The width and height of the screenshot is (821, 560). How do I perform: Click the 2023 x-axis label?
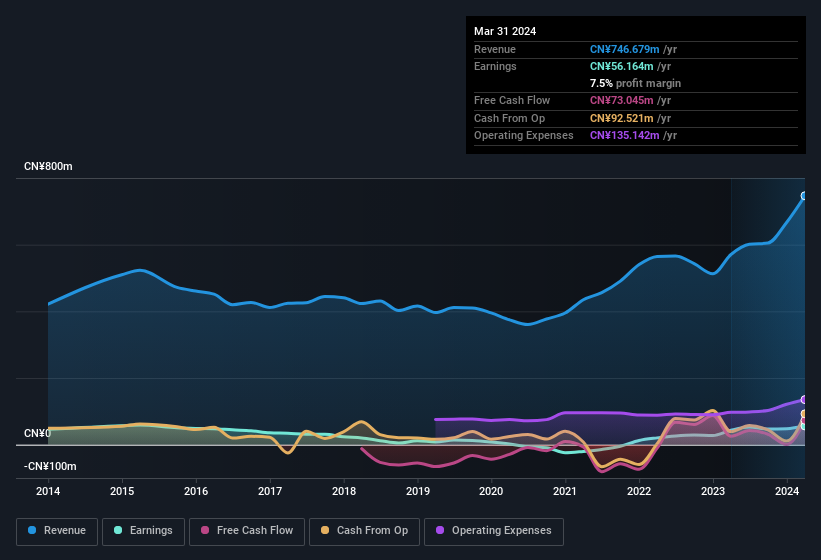pyautogui.click(x=713, y=491)
